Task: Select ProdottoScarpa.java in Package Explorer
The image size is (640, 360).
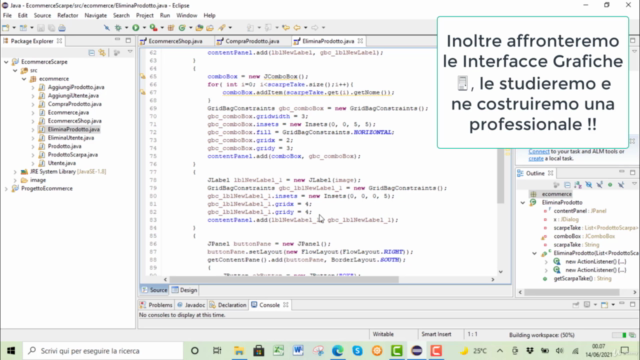Action: click(73, 155)
